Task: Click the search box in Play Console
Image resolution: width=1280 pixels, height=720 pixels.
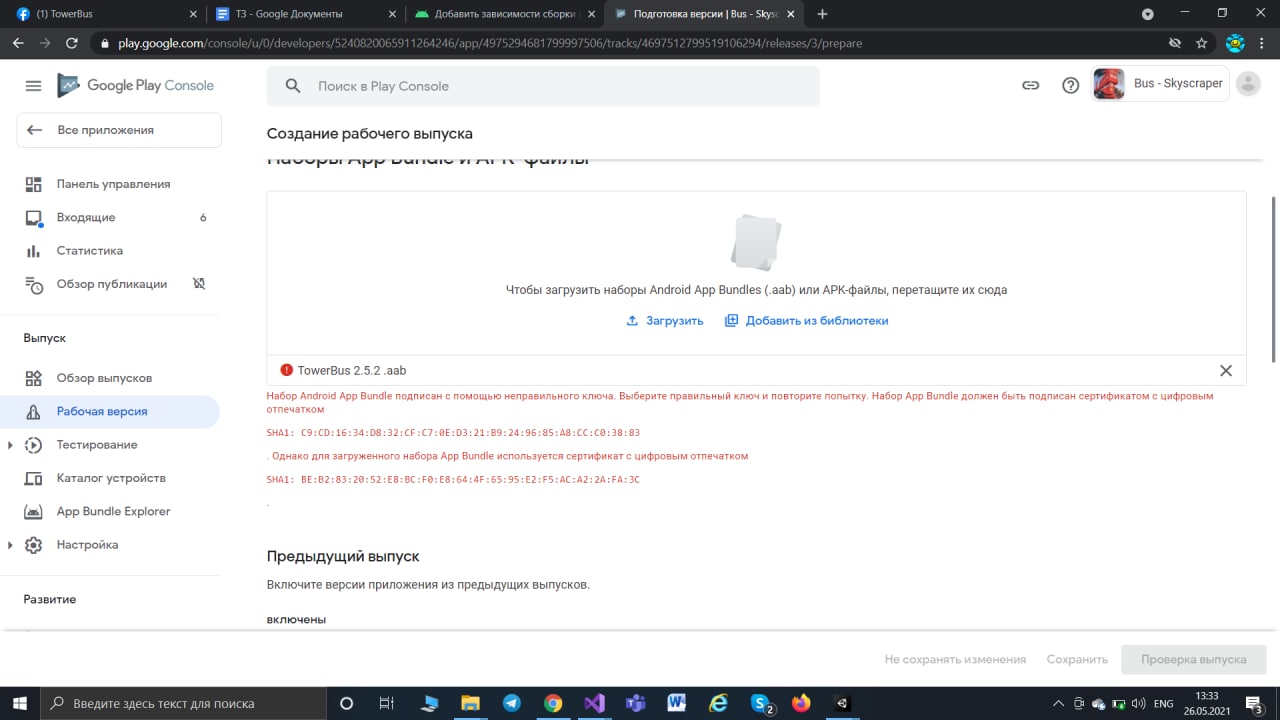Action: [543, 86]
